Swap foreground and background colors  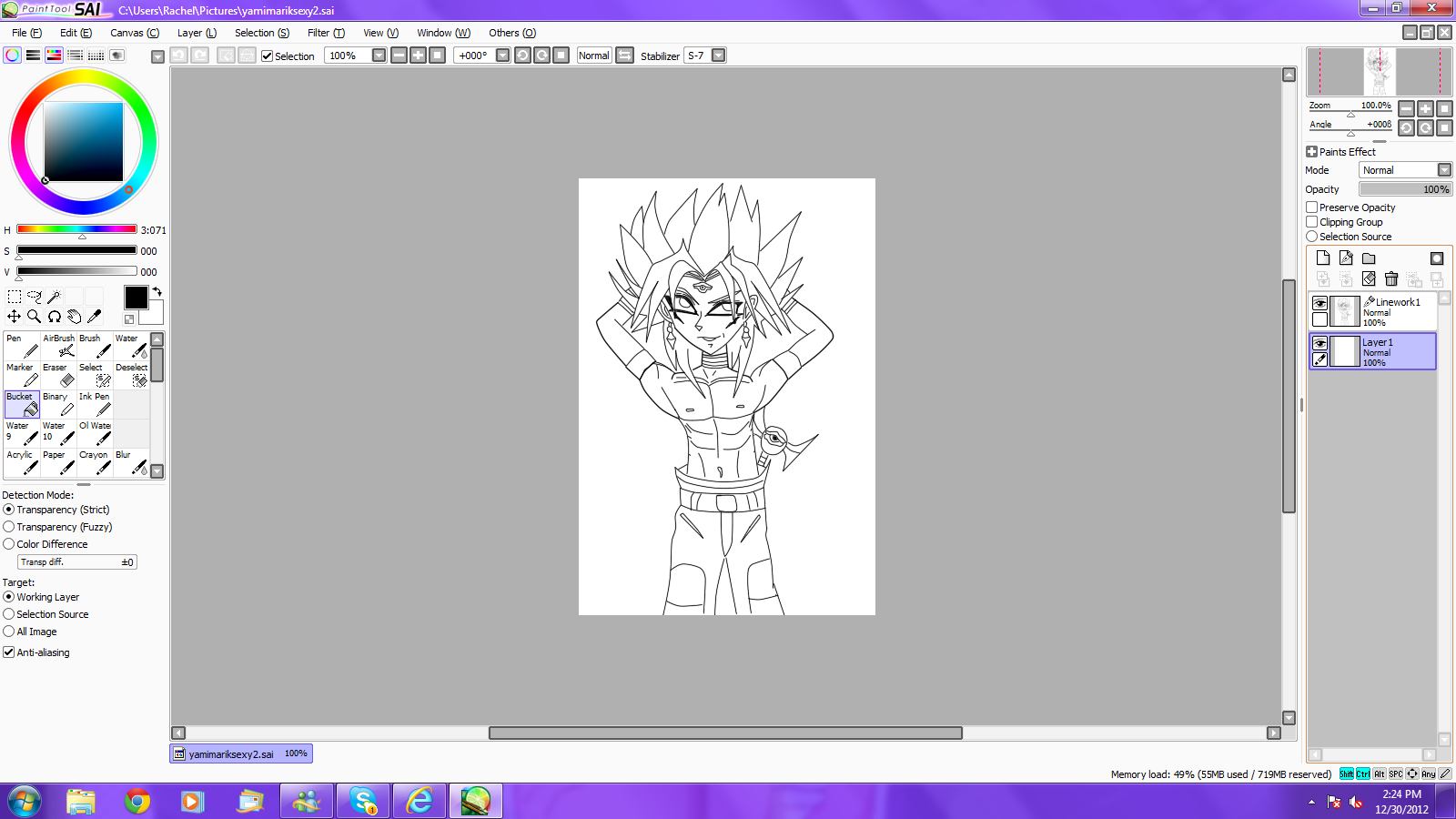157,291
